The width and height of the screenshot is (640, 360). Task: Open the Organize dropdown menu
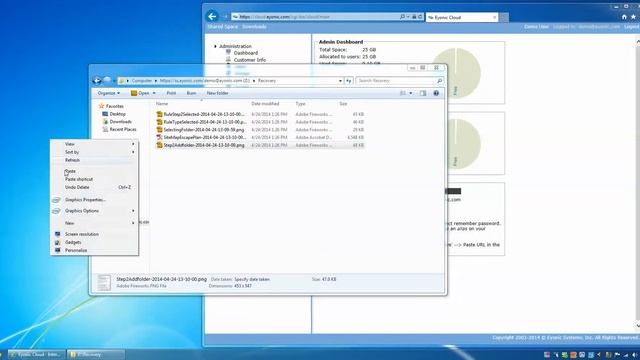click(109, 93)
